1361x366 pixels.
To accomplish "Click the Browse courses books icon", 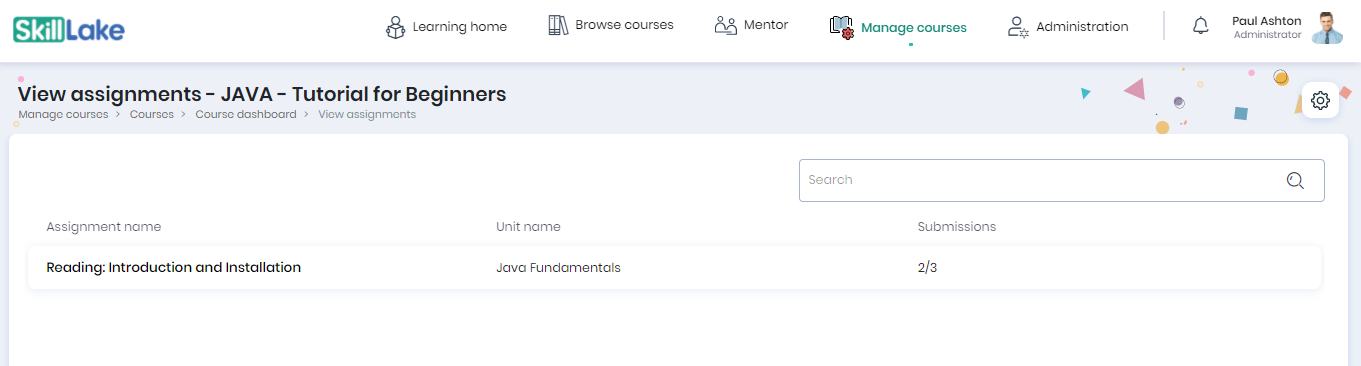I will 558,25.
